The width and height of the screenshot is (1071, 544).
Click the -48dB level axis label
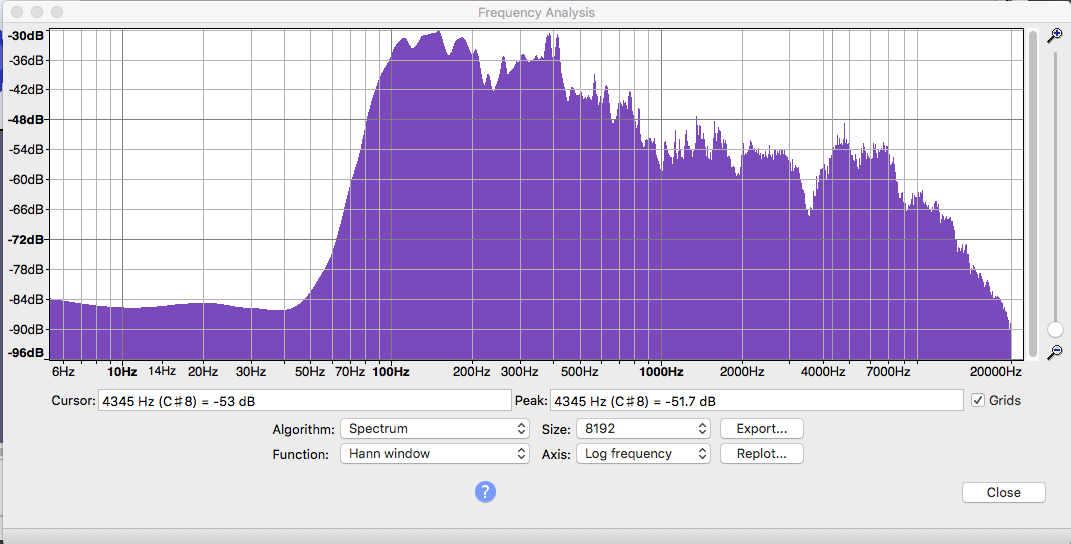coord(25,120)
